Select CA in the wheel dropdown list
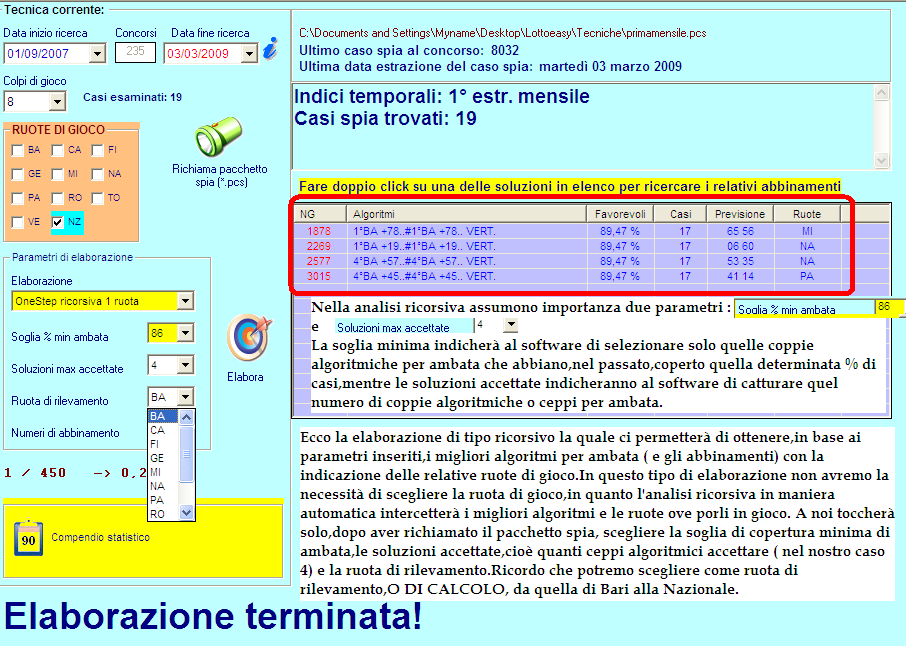This screenshot has height=646, width=906. pos(164,430)
